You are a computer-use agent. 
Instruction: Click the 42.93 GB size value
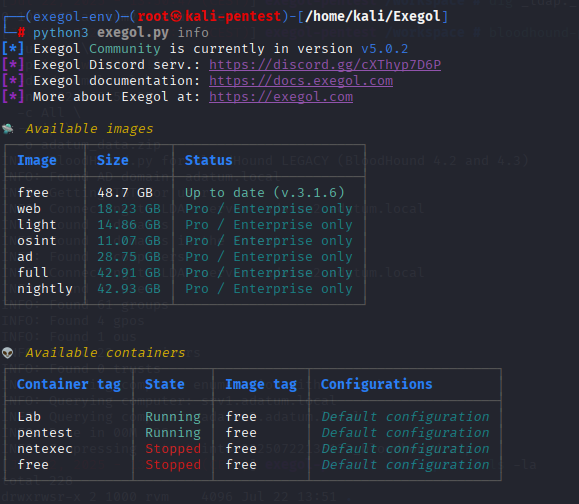(129, 289)
